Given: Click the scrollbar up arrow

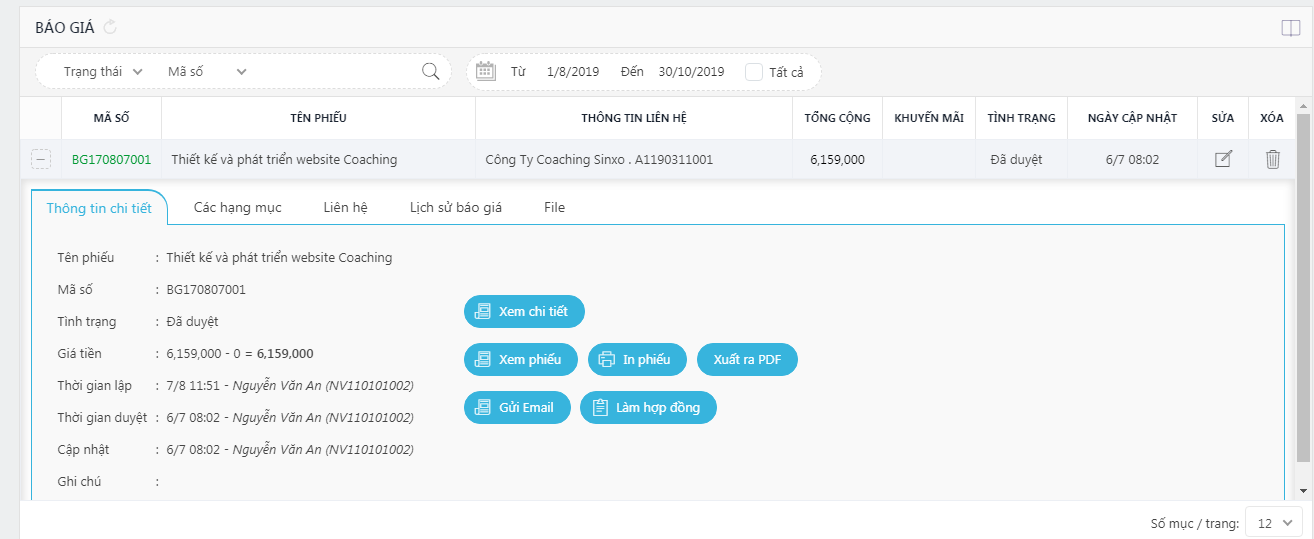Looking at the screenshot, I should tap(1303, 105).
